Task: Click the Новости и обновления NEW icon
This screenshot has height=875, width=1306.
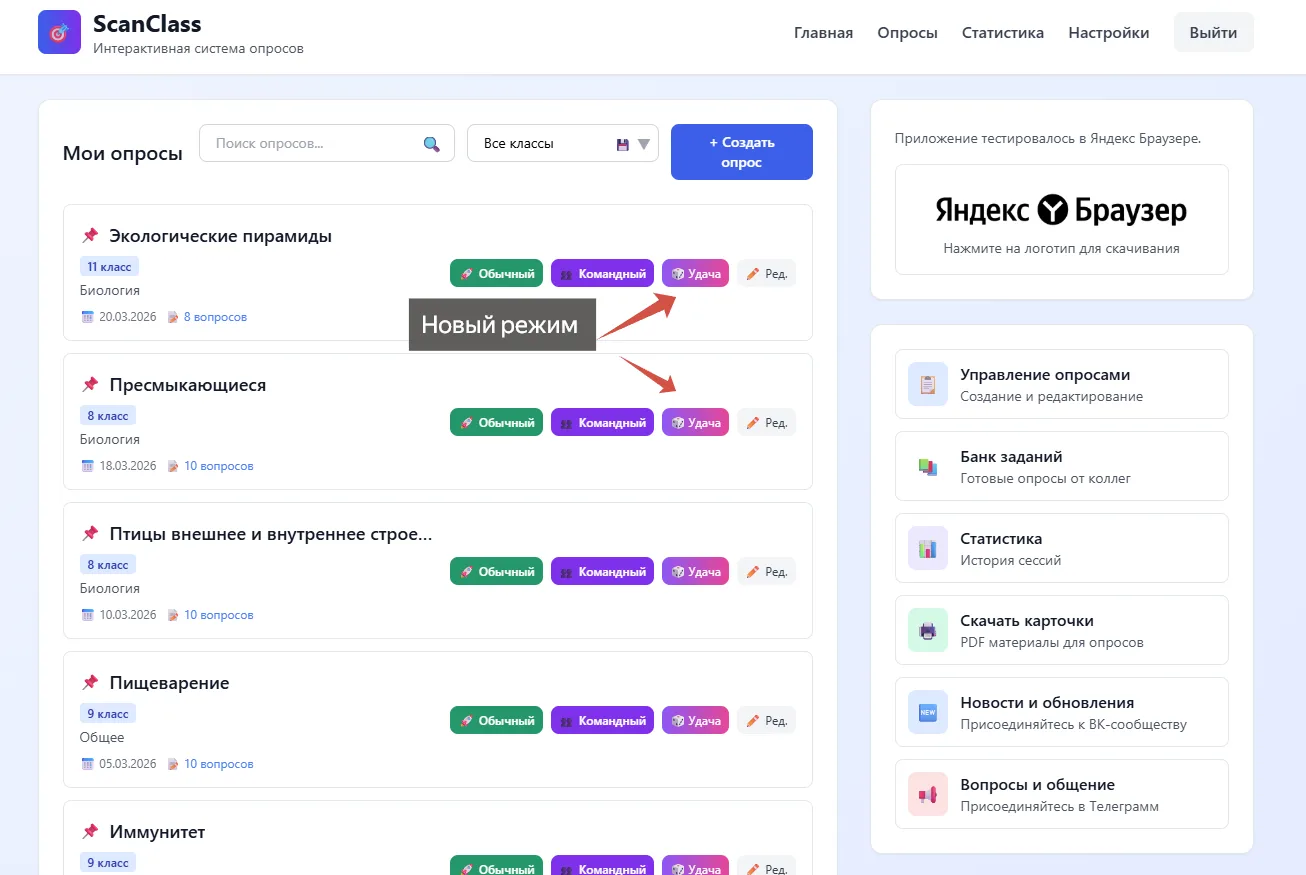Action: click(928, 712)
